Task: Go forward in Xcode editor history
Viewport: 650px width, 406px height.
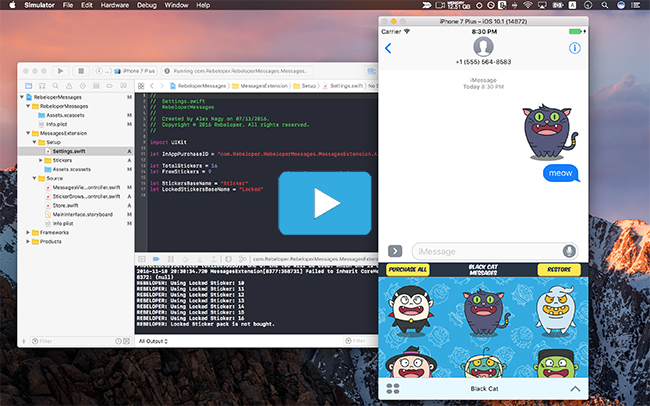Action: click(x=162, y=86)
